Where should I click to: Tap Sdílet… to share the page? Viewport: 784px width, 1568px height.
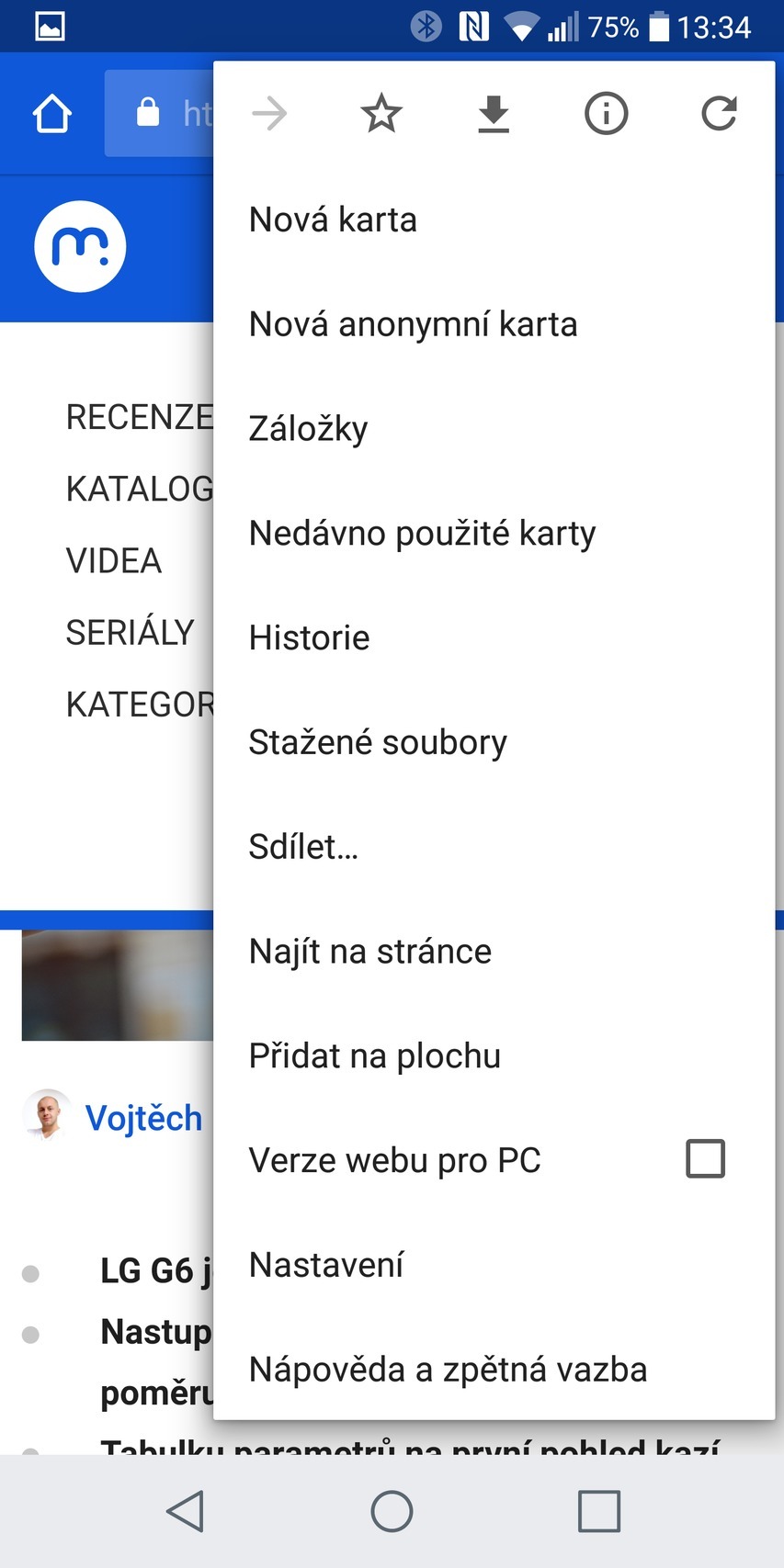(x=303, y=847)
